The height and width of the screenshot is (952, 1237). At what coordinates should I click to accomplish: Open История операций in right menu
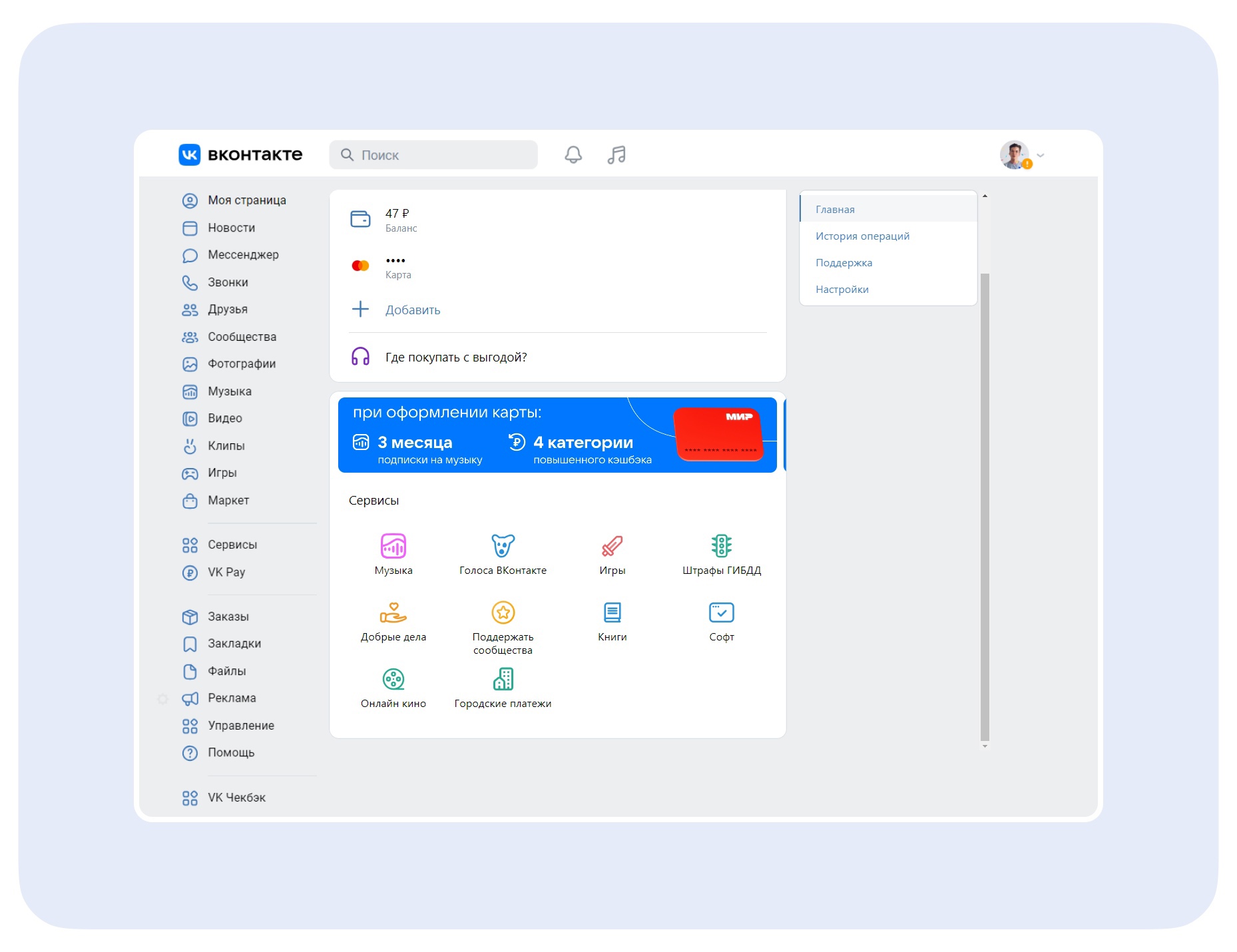pos(888,236)
